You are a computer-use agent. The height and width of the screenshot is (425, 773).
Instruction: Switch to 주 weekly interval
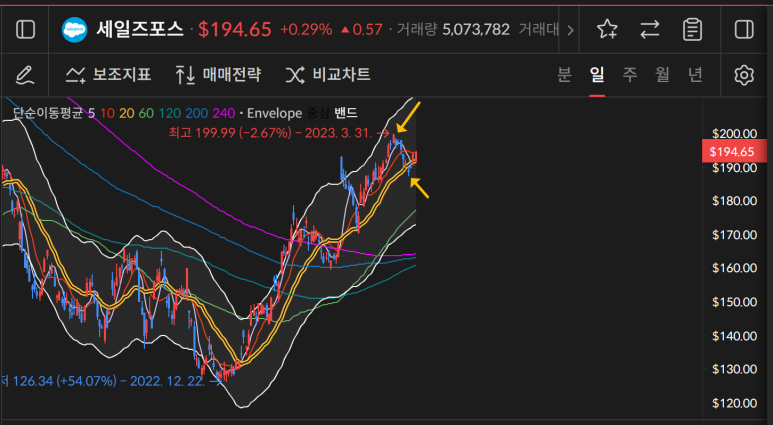(x=630, y=75)
